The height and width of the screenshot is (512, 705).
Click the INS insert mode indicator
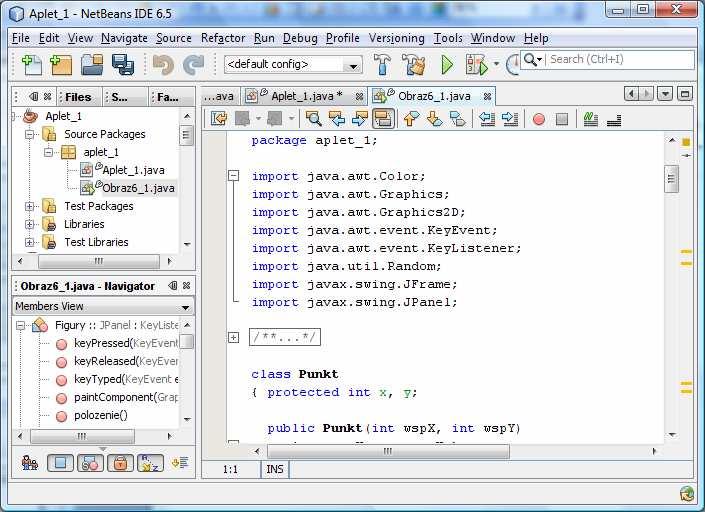click(275, 470)
